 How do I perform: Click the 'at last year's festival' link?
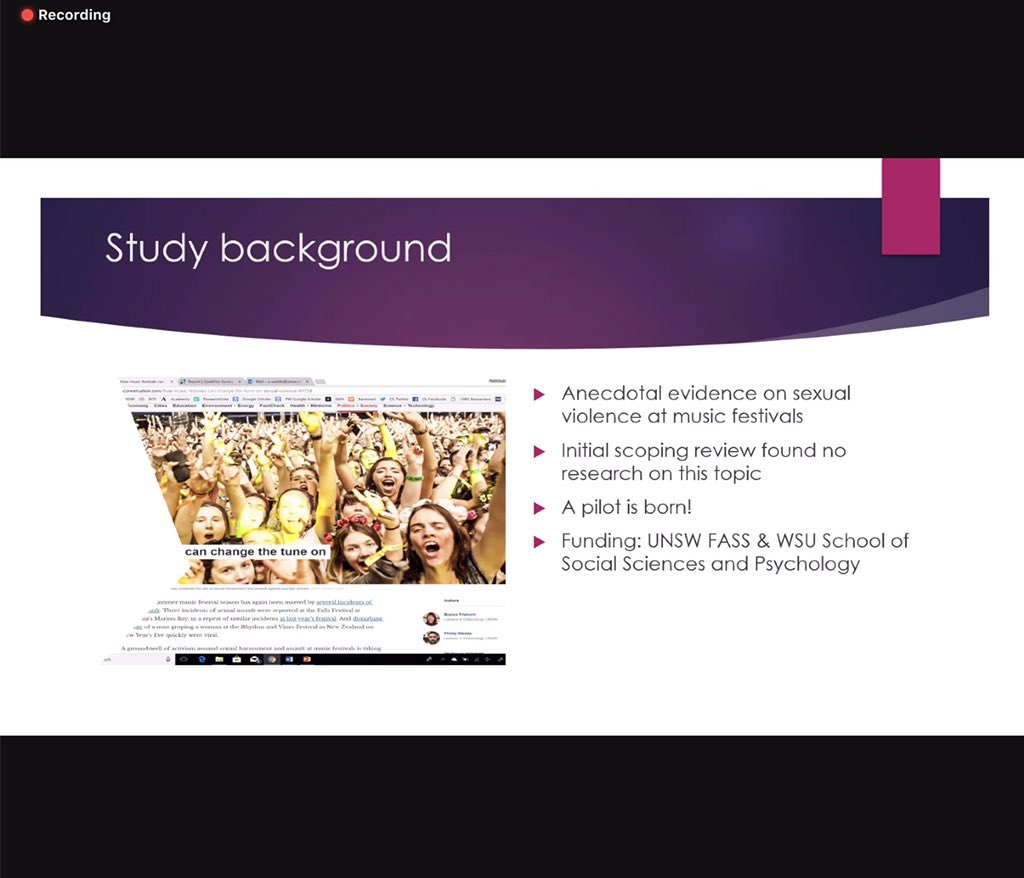[308, 618]
